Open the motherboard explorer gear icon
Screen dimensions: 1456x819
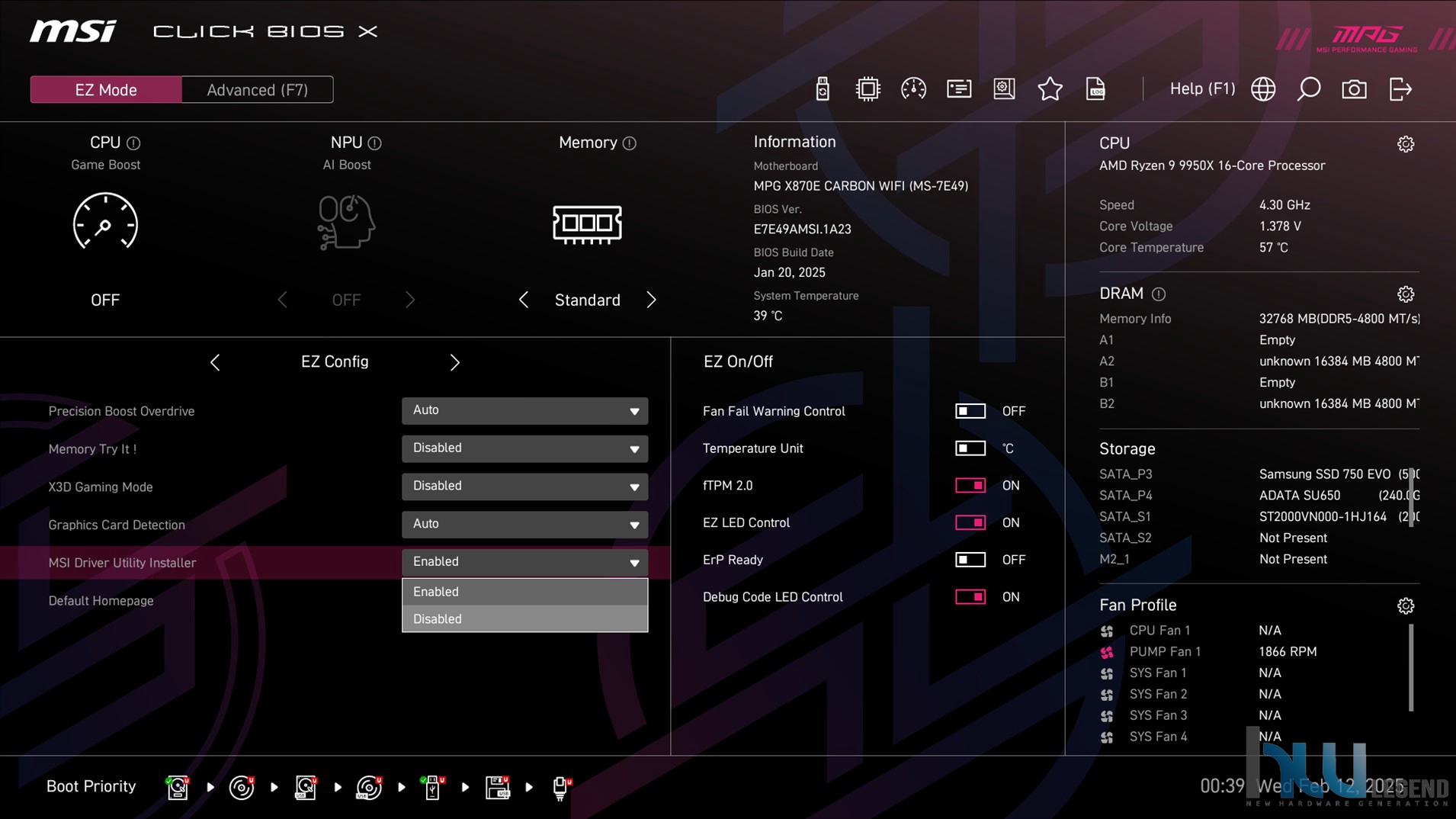[1005, 89]
